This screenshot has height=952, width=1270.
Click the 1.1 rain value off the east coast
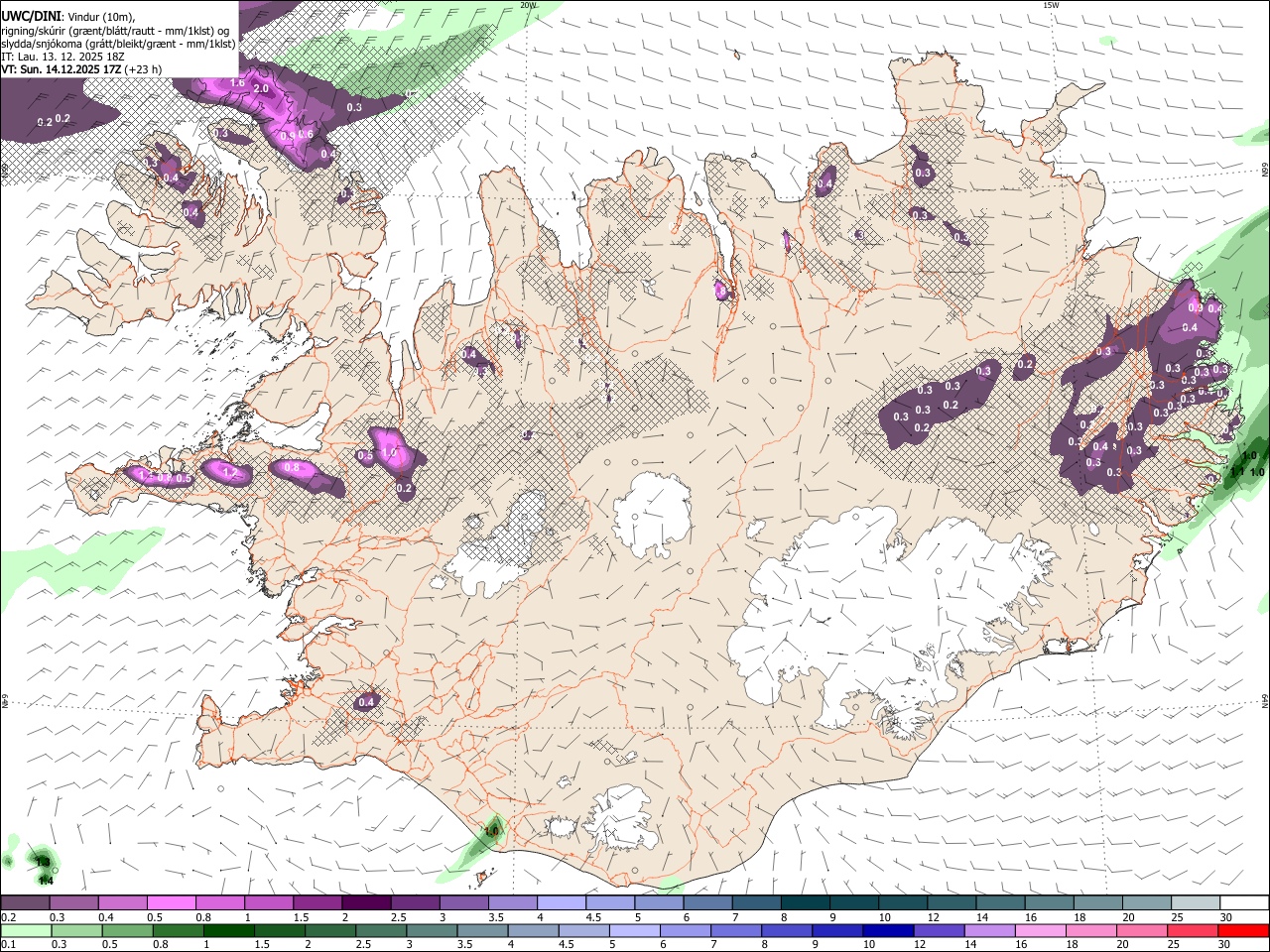(x=1236, y=472)
